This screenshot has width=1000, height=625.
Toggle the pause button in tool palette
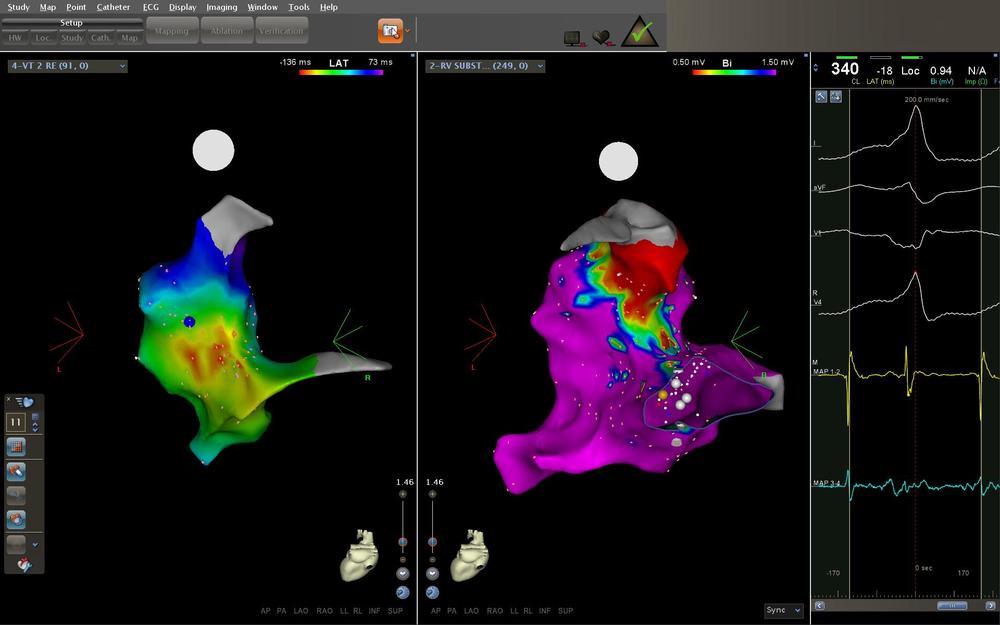[x=16, y=423]
